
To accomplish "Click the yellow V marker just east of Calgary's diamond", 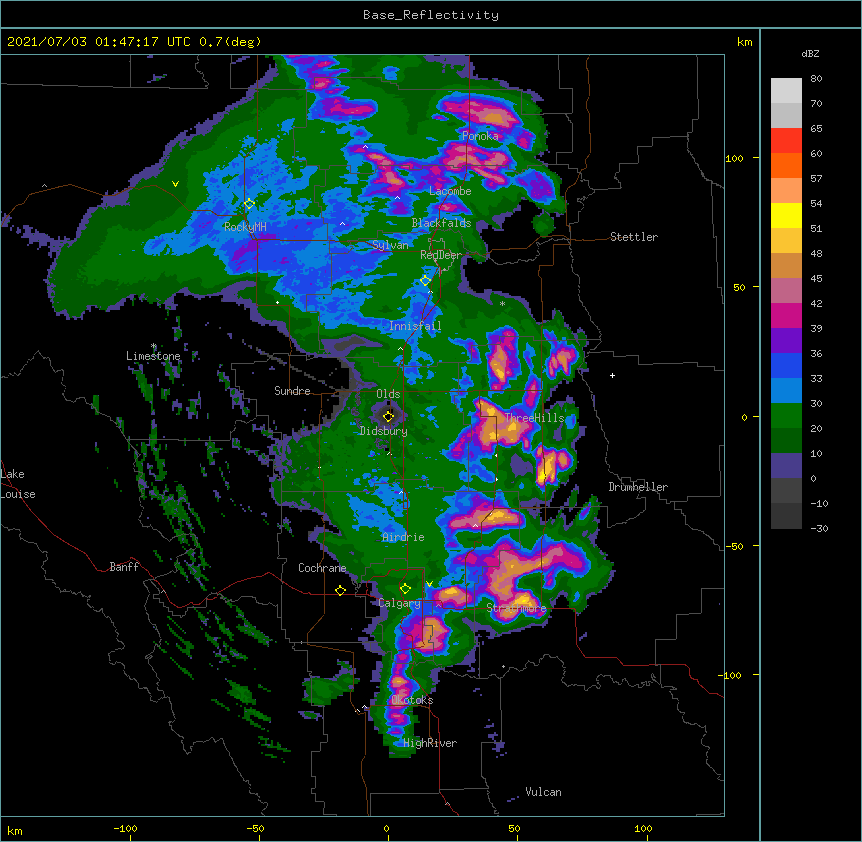I will tap(429, 584).
